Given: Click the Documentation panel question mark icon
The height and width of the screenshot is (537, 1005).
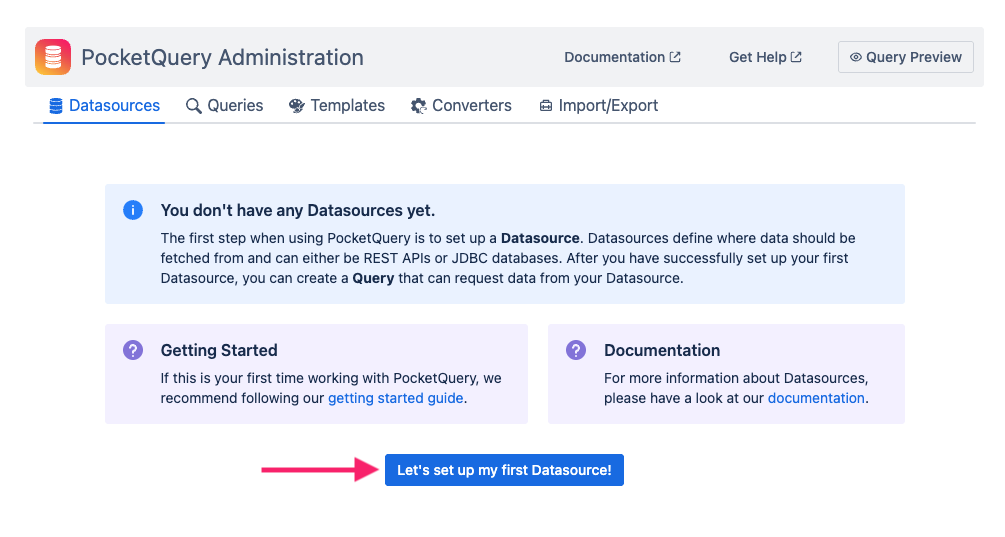Looking at the screenshot, I should (576, 350).
